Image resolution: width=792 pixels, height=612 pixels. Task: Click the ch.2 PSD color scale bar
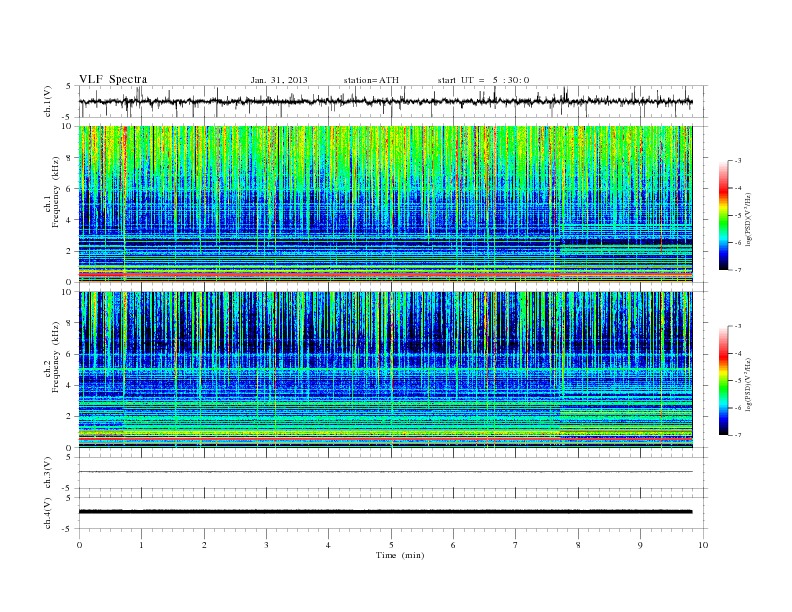click(724, 381)
